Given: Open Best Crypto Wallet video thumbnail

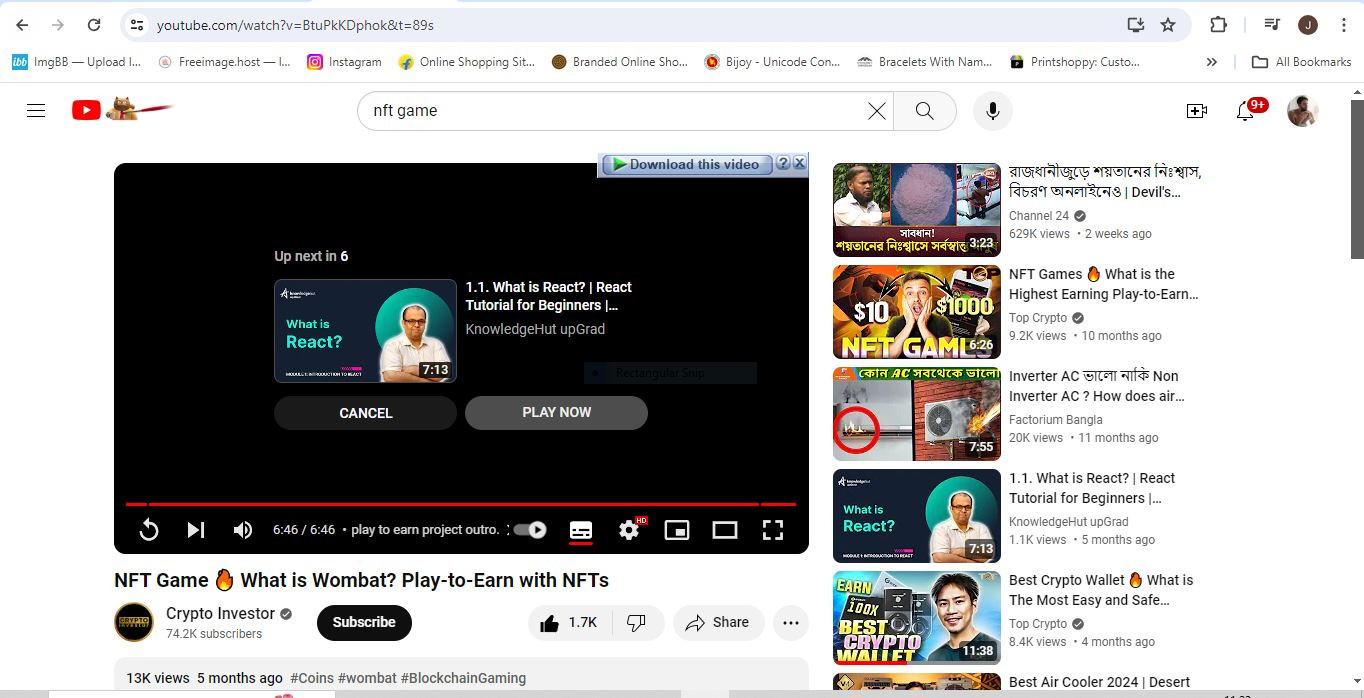Looking at the screenshot, I should [917, 618].
